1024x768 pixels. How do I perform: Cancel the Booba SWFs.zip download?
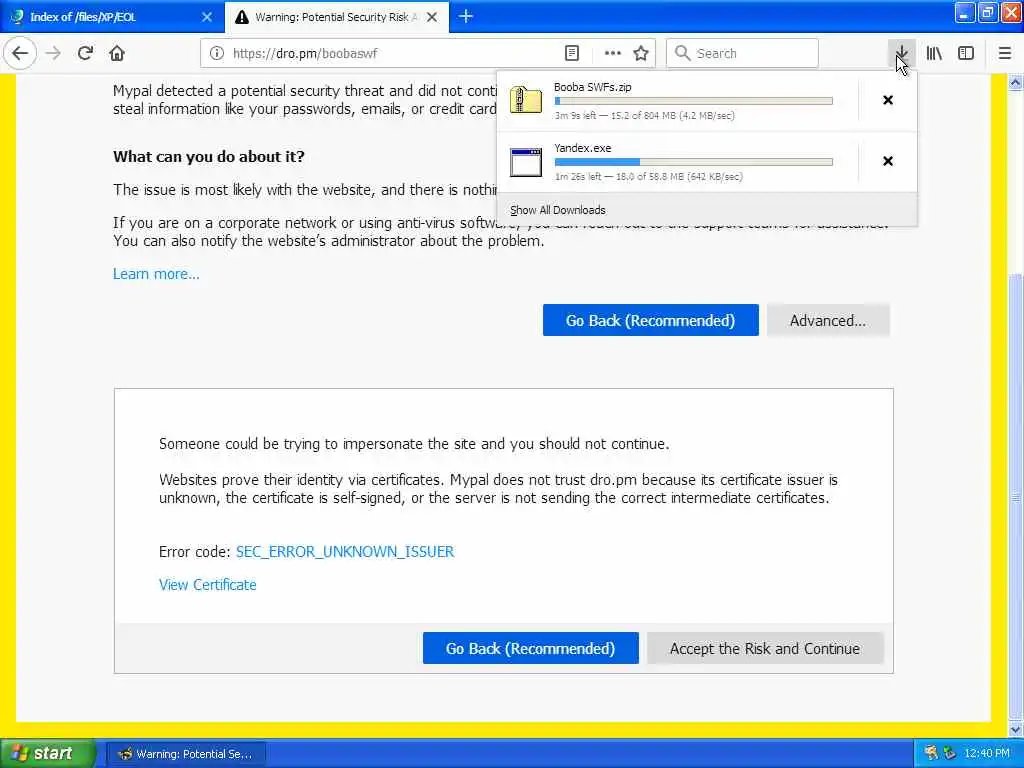pyautogui.click(x=888, y=100)
